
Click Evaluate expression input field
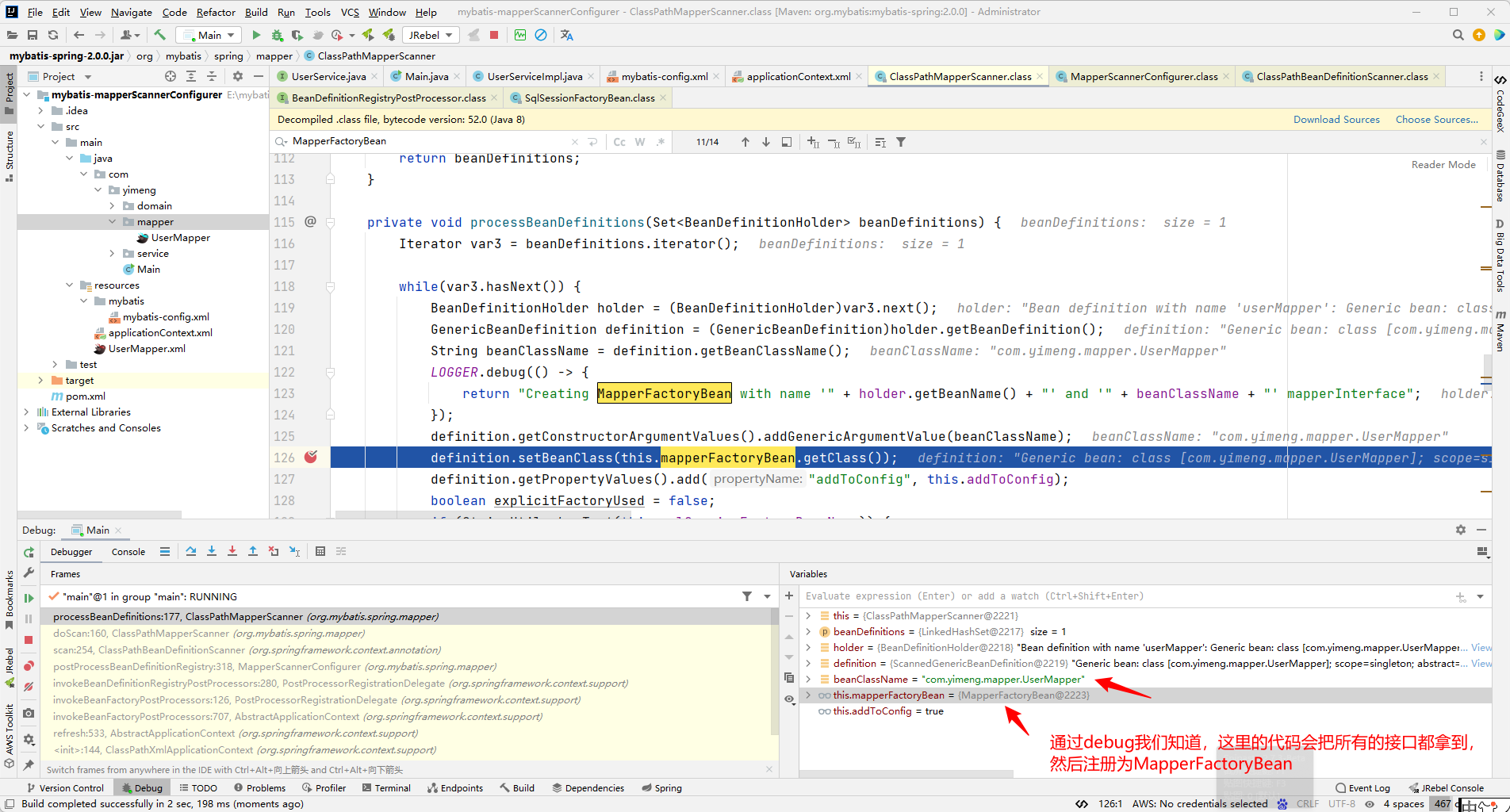click(x=1126, y=596)
